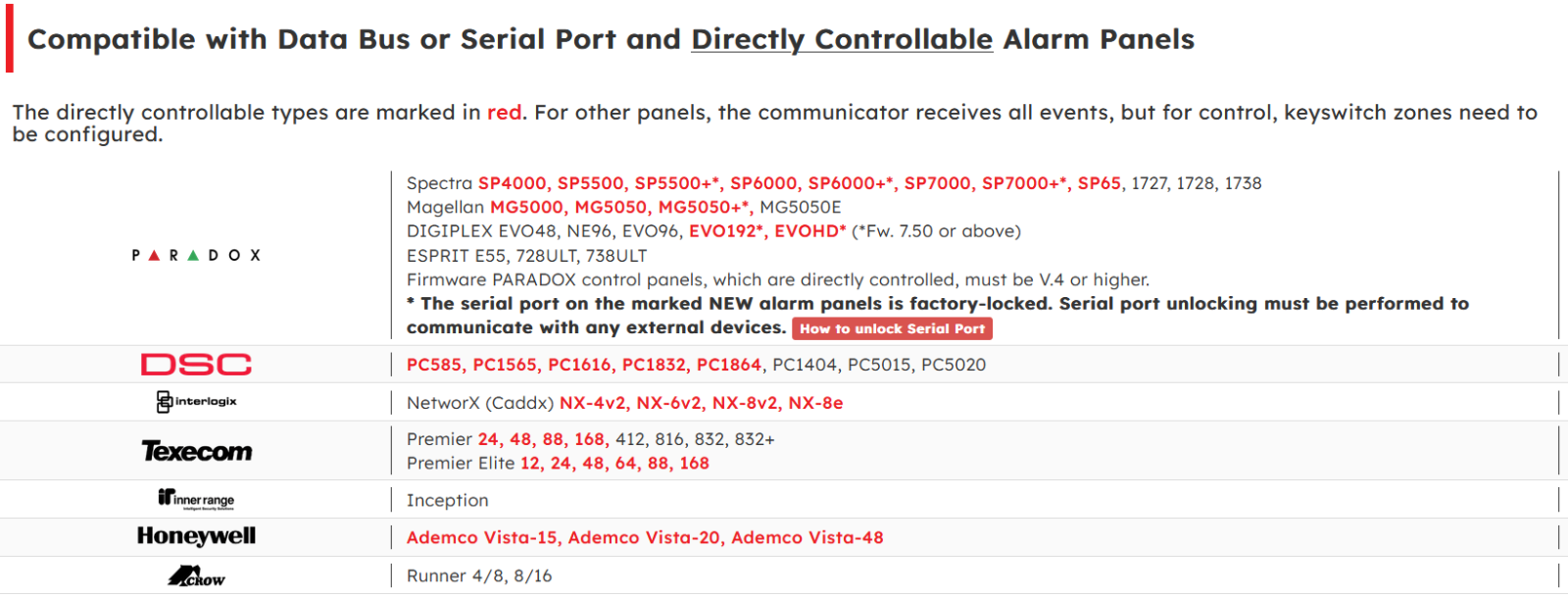Click the Inner Range logo
This screenshot has height=596, width=1568.
(x=196, y=499)
